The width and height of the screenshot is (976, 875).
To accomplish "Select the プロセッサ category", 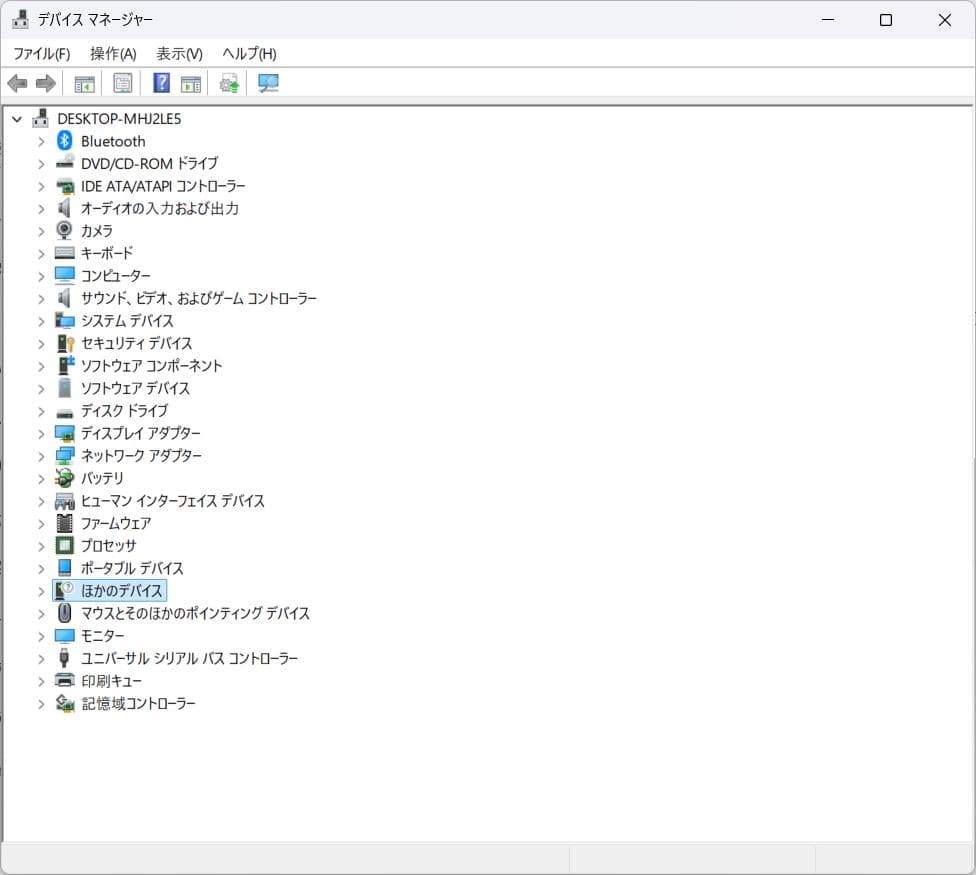I will [x=108, y=545].
